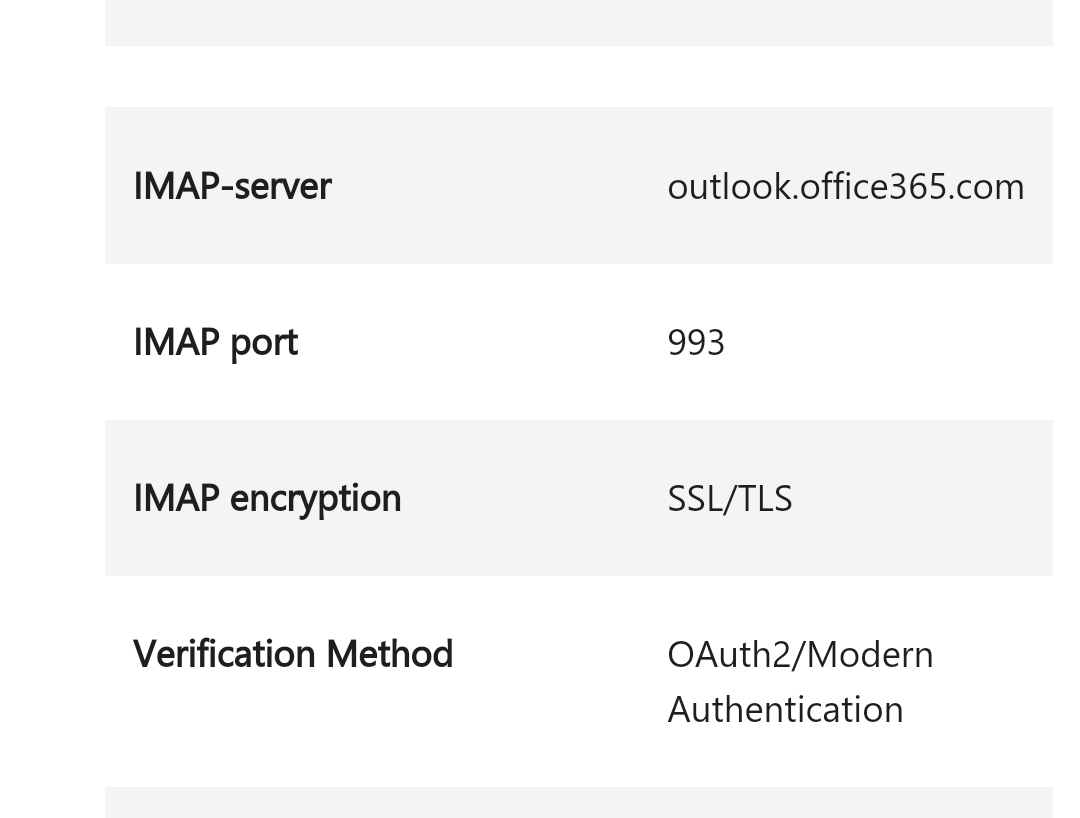Click the word port in IMAP port
Image resolution: width=1080 pixels, height=818 pixels.
263,342
